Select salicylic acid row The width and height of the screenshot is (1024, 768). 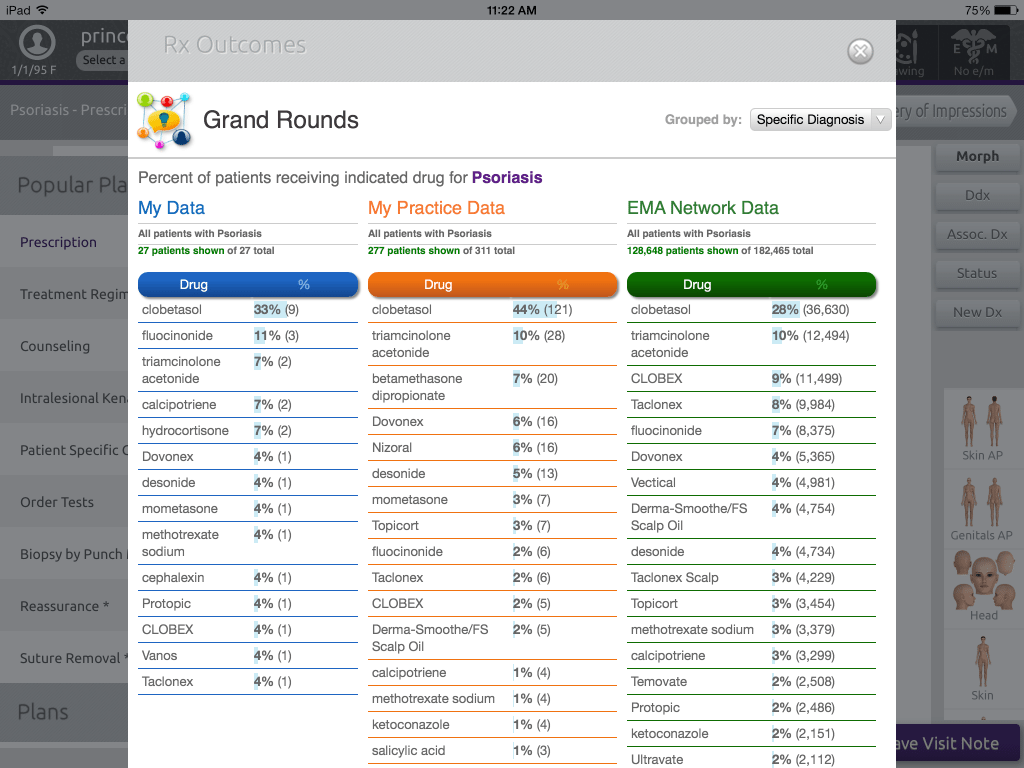pos(492,751)
